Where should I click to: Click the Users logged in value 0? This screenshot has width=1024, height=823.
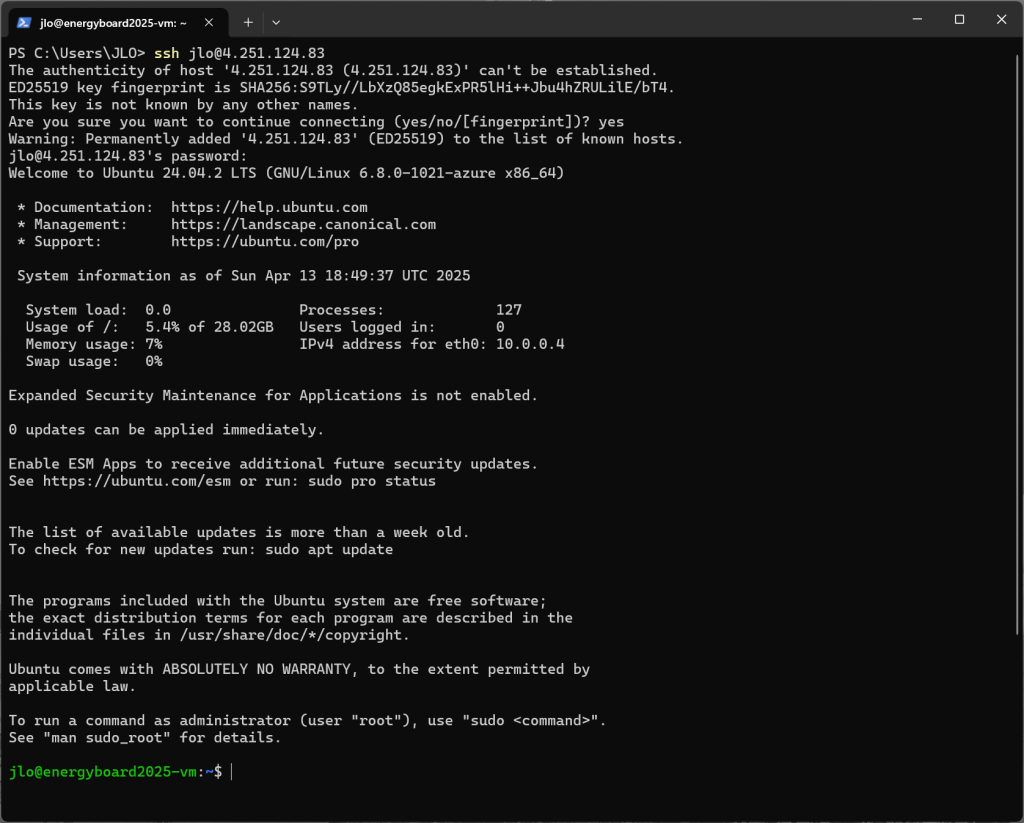pyautogui.click(x=500, y=327)
